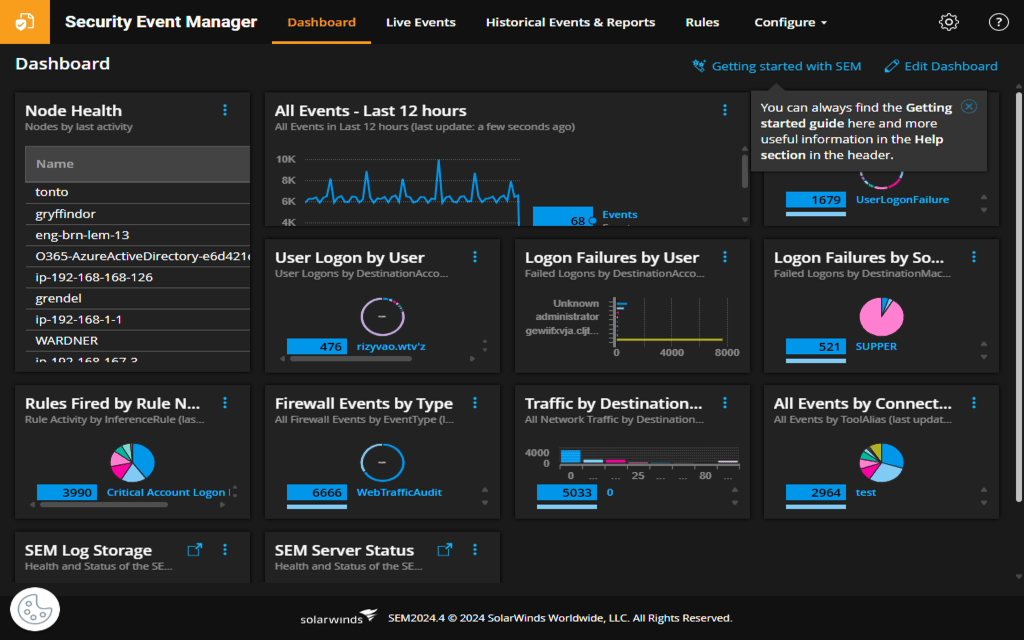
Task: Click the pencil icon beside Edit Dashboard
Action: (891, 66)
